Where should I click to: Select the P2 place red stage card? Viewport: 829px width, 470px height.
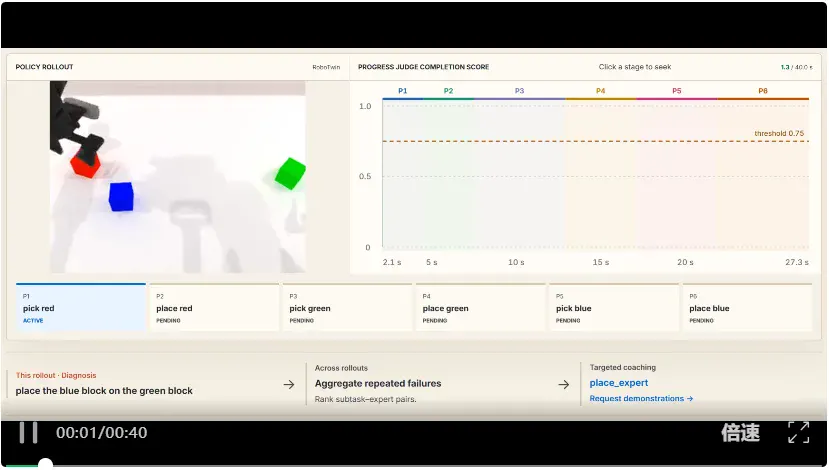click(214, 308)
